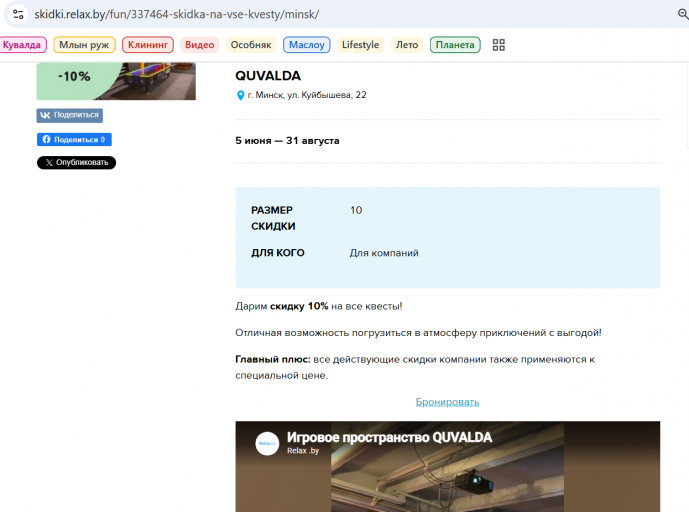Click the address г. Минск, ул. Куйбышева, 22
689x512 pixels.
[306, 95]
